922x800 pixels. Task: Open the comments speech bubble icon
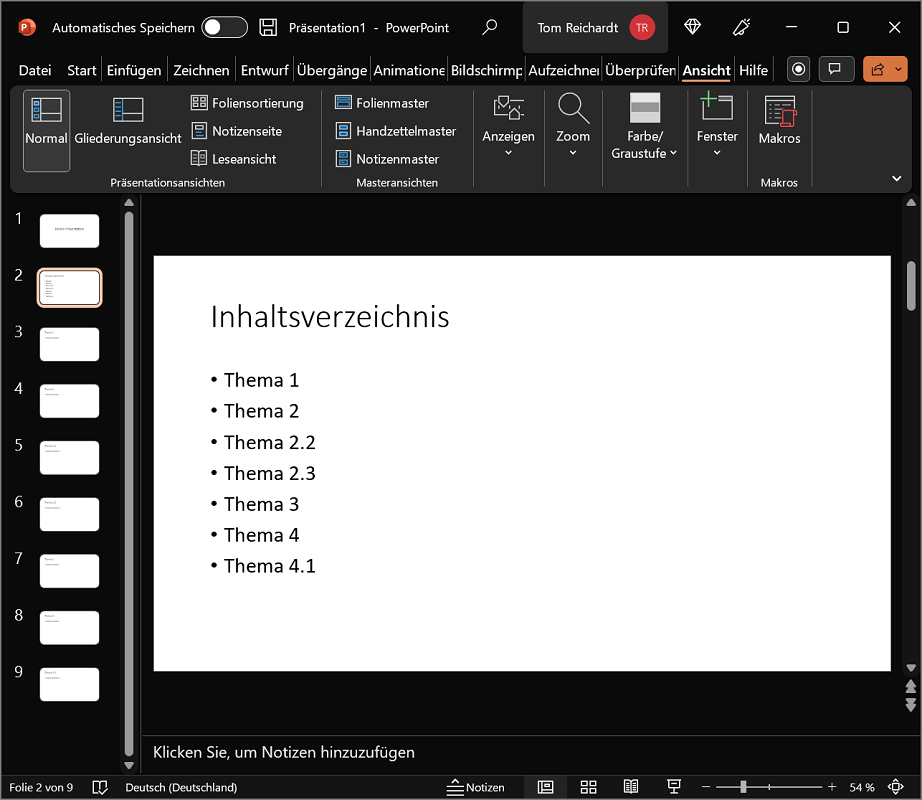pos(836,69)
